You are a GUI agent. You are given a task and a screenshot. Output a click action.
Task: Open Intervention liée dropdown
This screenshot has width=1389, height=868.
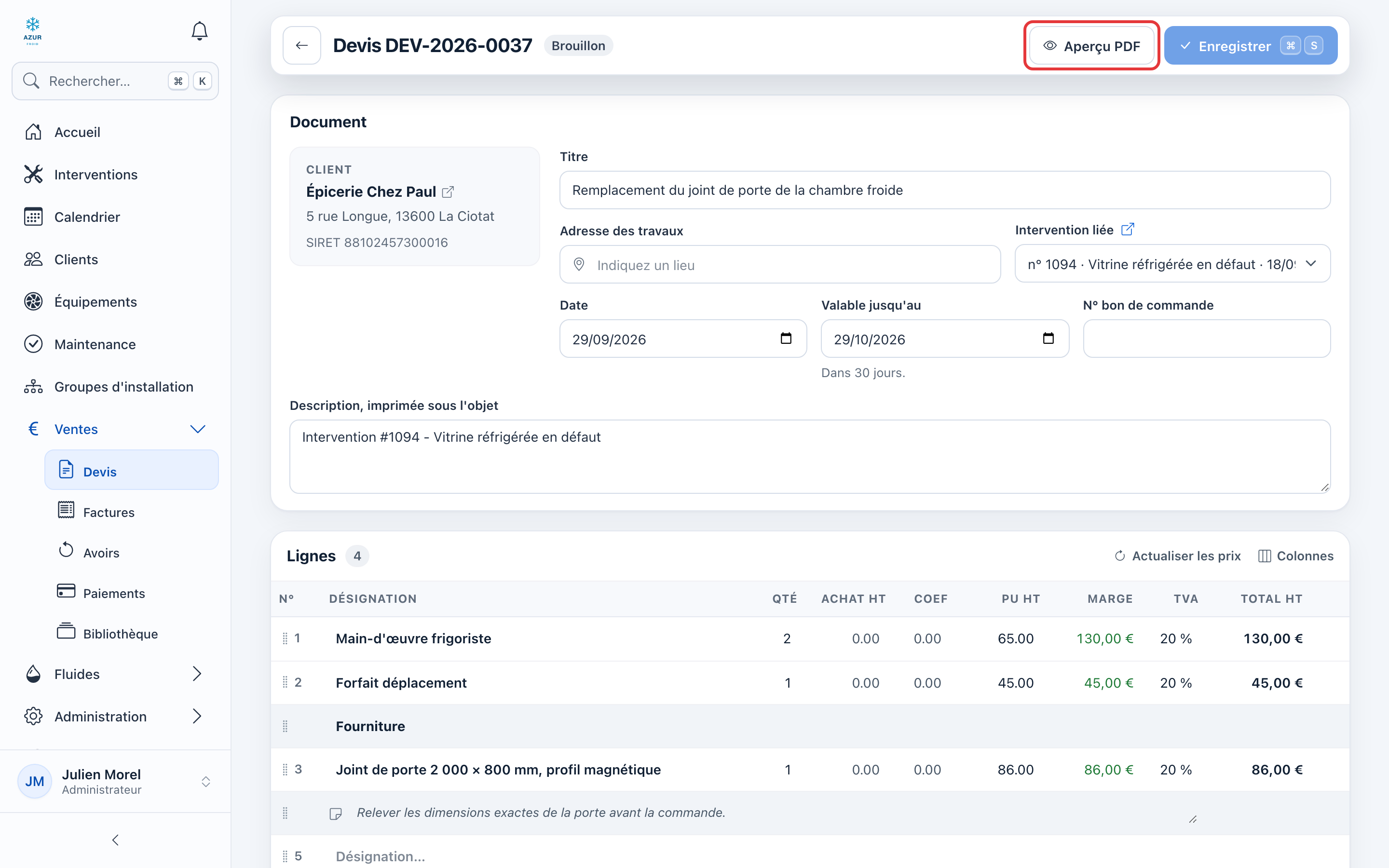point(1172,264)
